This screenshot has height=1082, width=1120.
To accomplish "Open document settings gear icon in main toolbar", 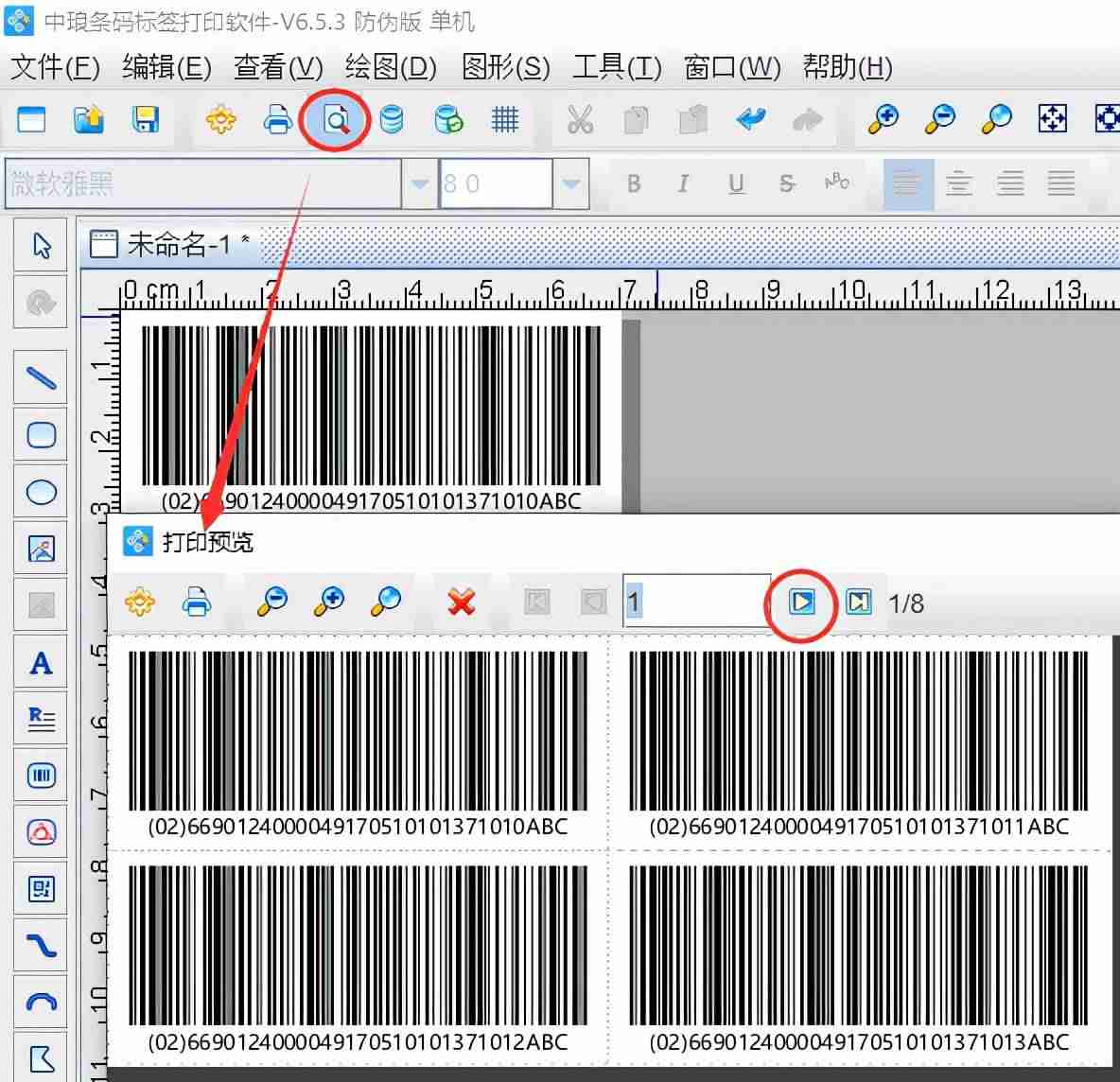I will coord(220,120).
